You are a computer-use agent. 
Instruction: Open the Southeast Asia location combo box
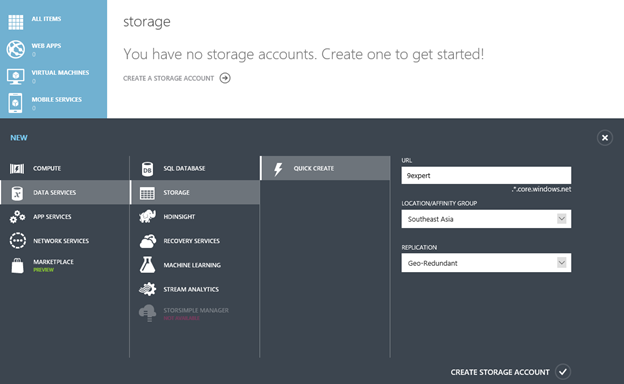(x=486, y=219)
